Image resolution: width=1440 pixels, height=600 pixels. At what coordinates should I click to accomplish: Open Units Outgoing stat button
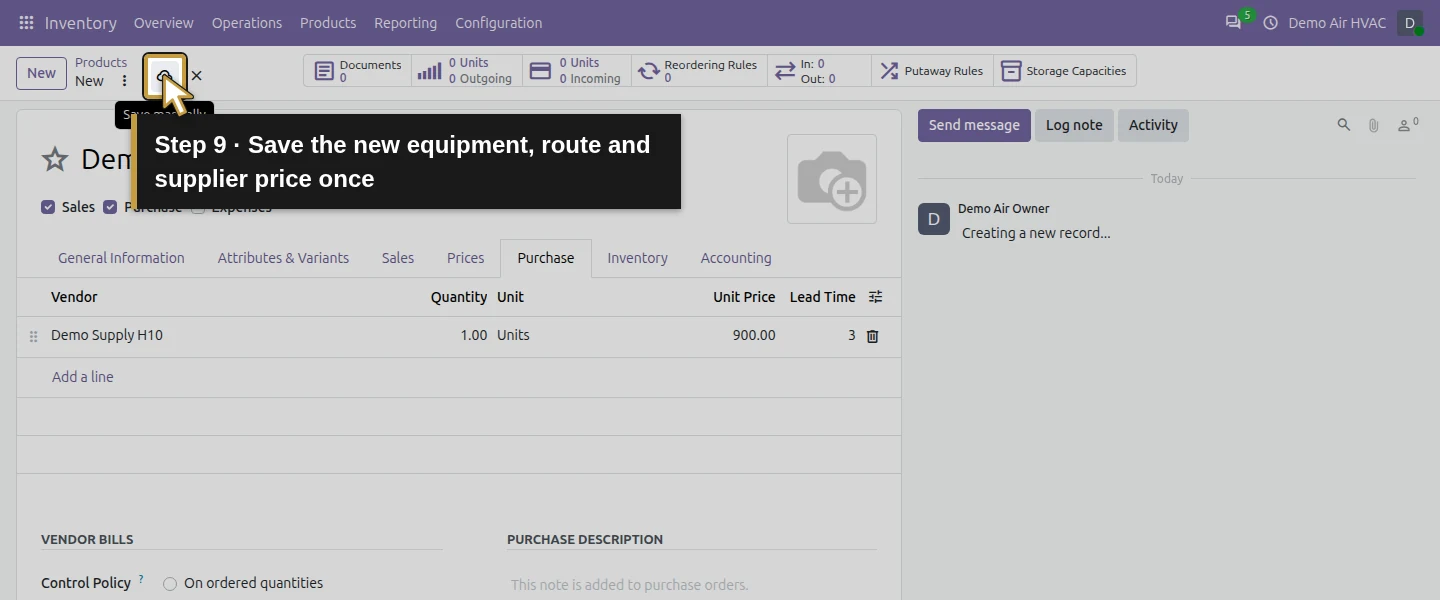pyautogui.click(x=466, y=71)
